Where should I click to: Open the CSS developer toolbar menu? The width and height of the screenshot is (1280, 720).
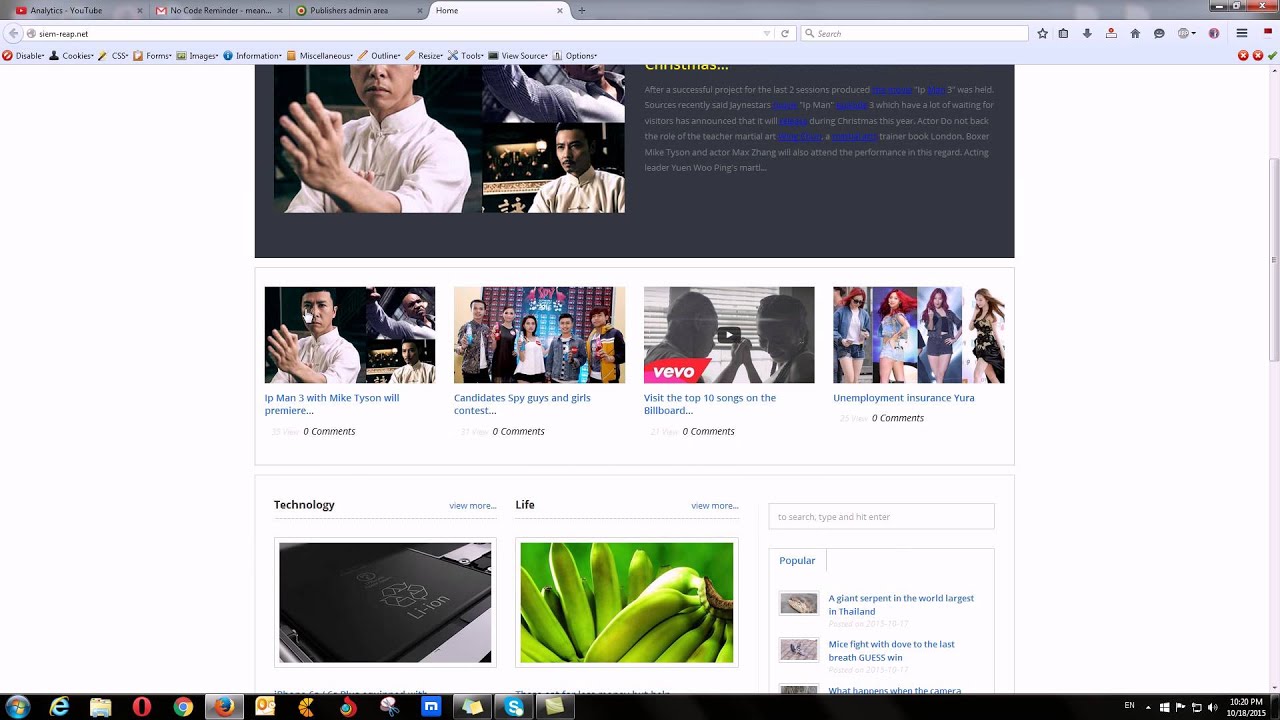pos(114,56)
